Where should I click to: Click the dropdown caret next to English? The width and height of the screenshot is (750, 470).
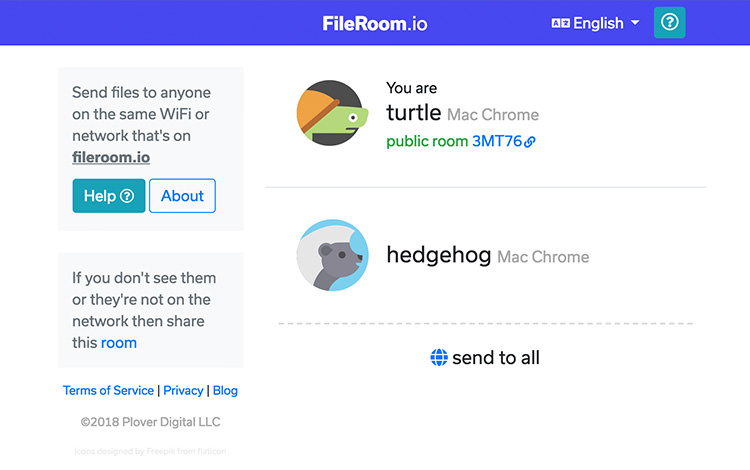click(x=635, y=23)
